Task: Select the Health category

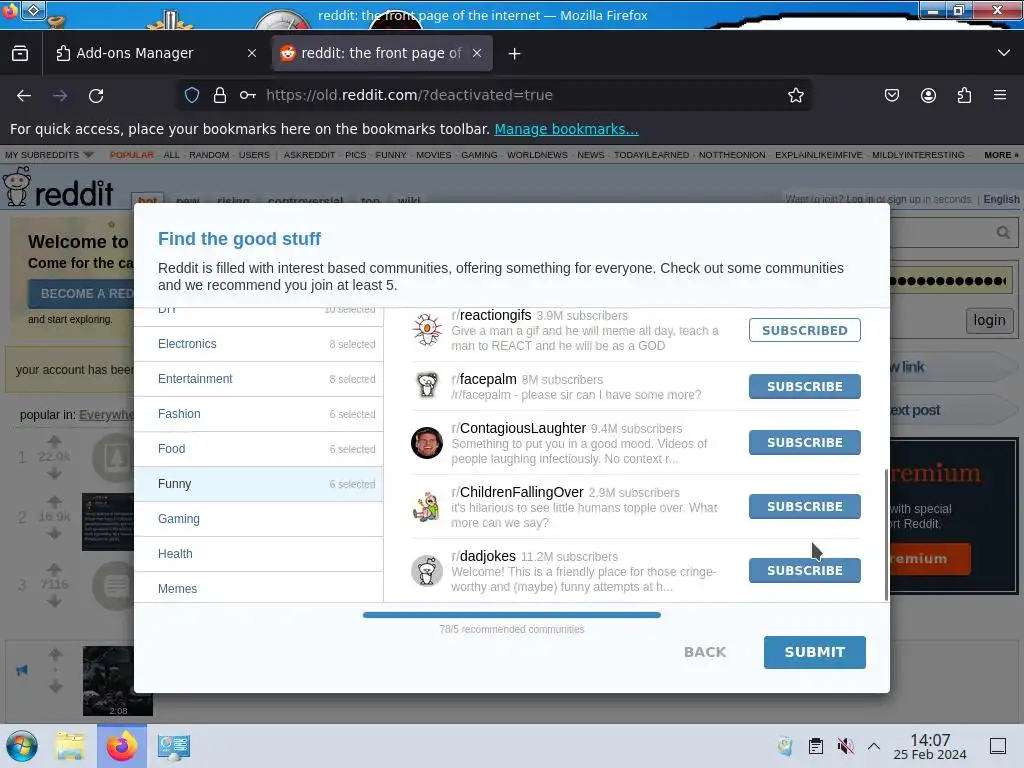Action: 259,554
